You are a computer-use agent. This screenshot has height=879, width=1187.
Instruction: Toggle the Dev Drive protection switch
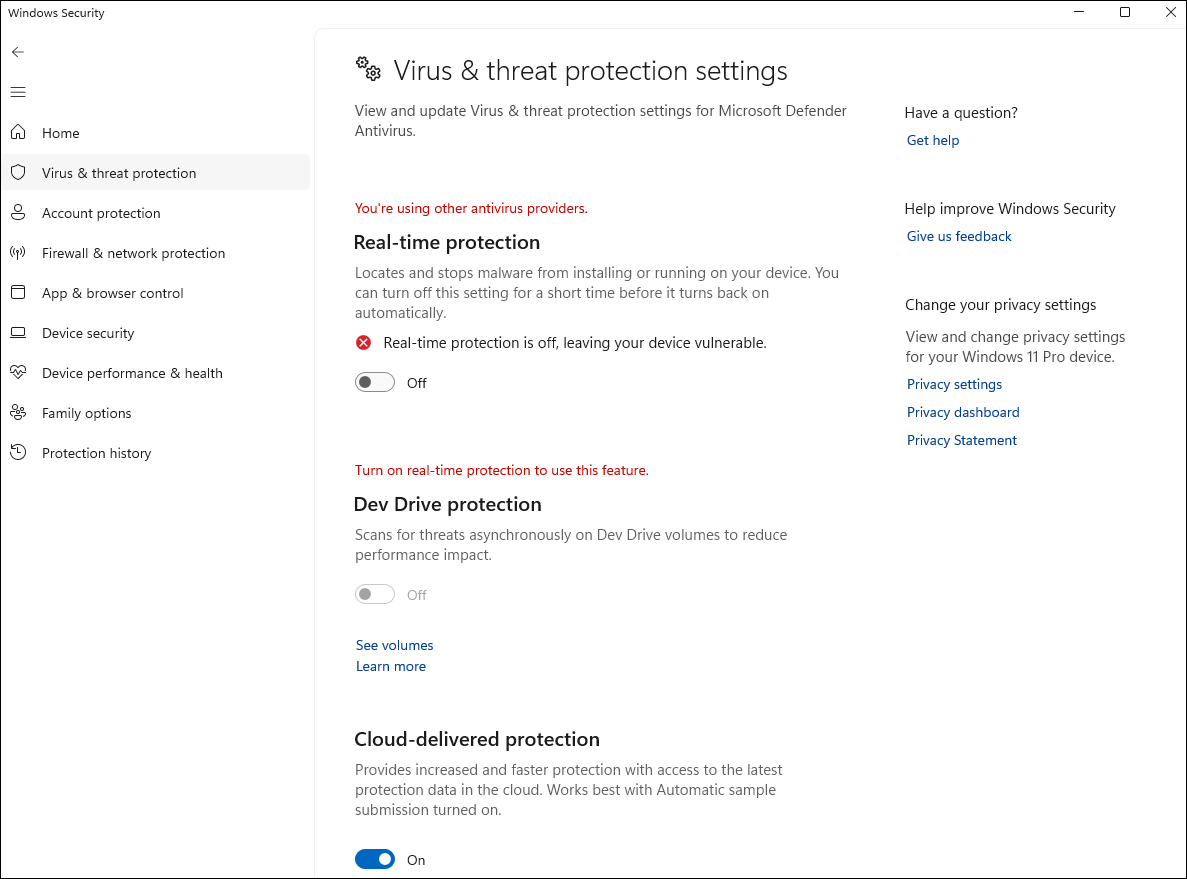click(375, 593)
